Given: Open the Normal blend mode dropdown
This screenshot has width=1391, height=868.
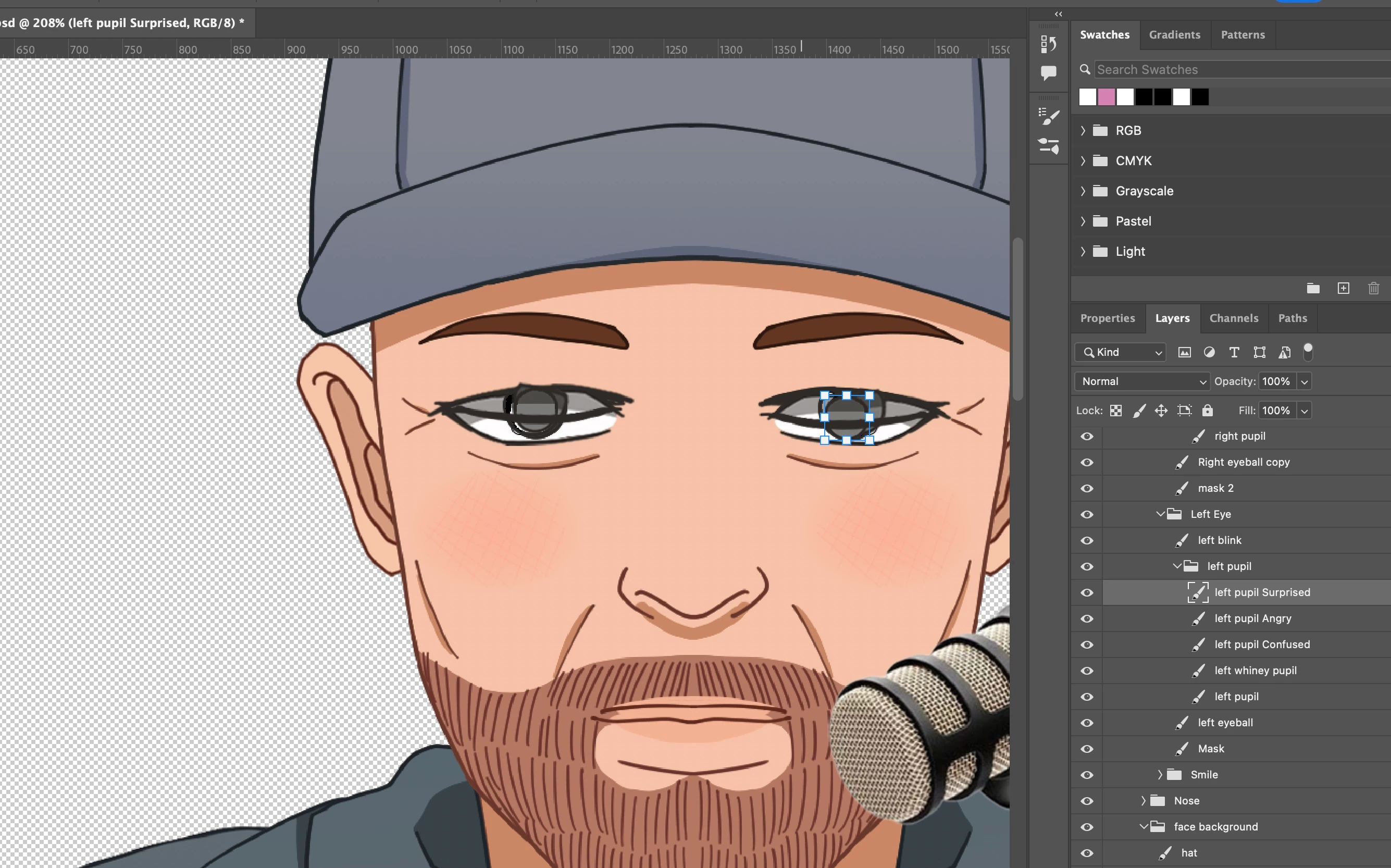Looking at the screenshot, I should (x=1142, y=381).
